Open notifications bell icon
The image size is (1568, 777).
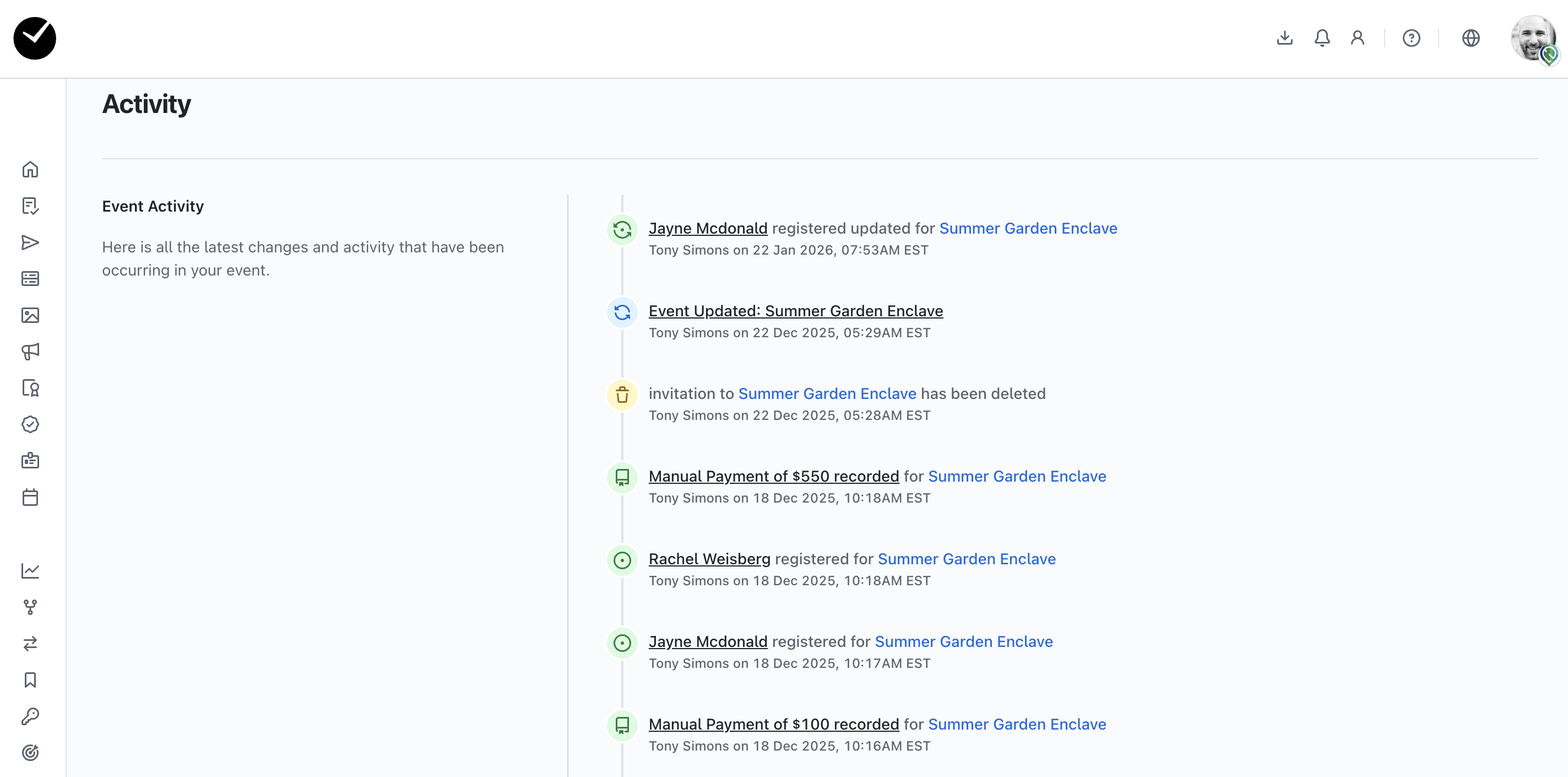click(1321, 38)
